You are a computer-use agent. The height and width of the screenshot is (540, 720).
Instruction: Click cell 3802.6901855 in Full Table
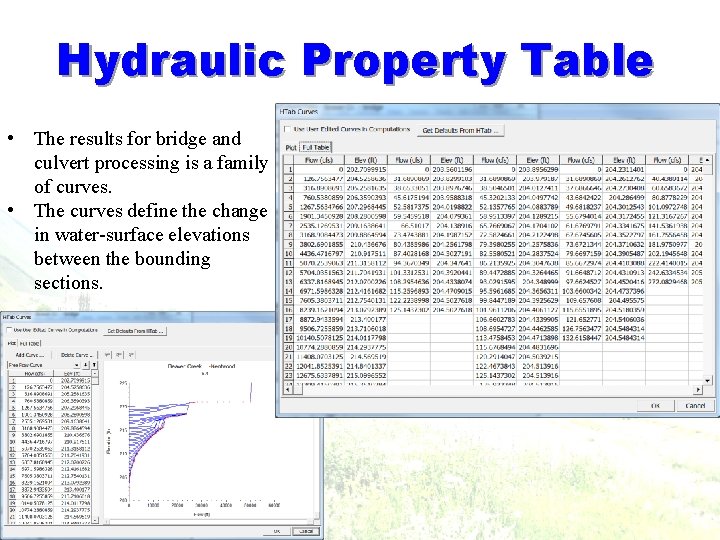click(x=319, y=244)
